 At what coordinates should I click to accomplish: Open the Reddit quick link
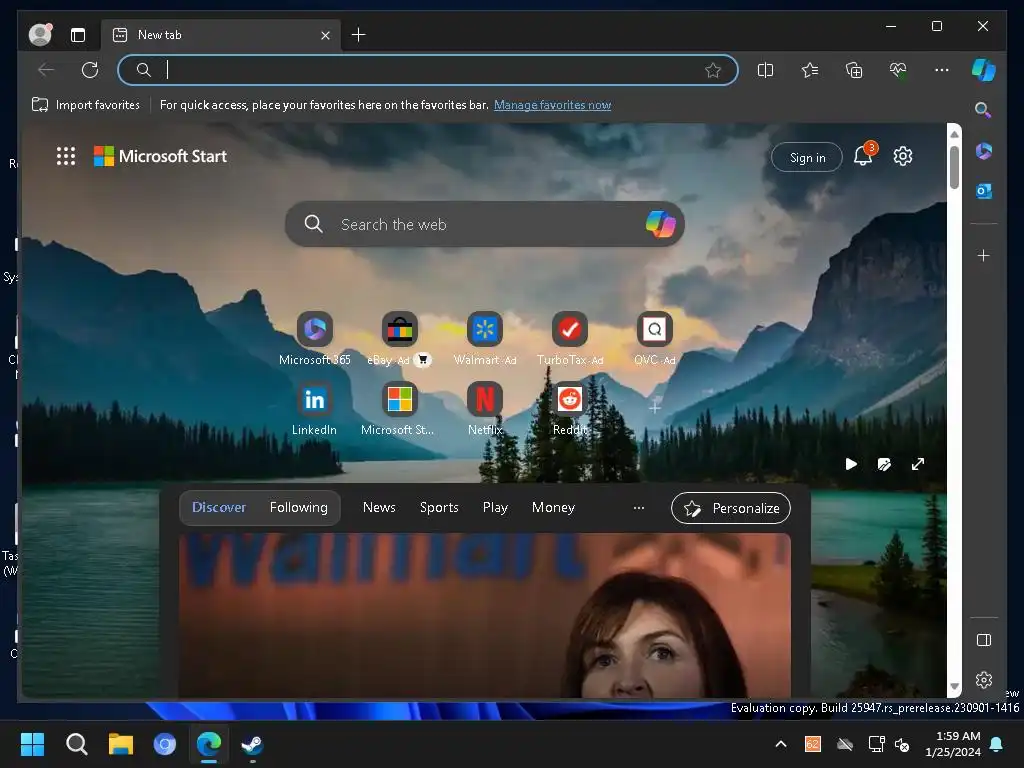[569, 409]
